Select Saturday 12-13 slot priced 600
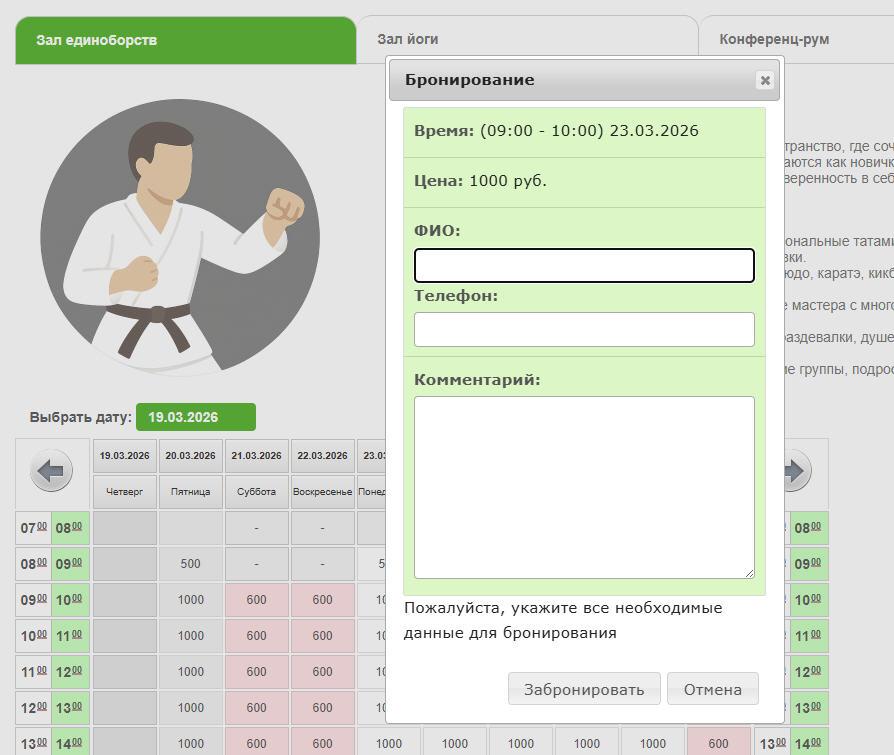The image size is (894, 755). tap(257, 707)
